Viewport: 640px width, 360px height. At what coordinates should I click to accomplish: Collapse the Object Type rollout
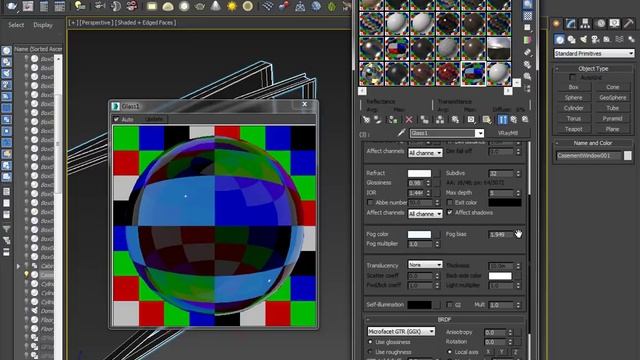593,69
